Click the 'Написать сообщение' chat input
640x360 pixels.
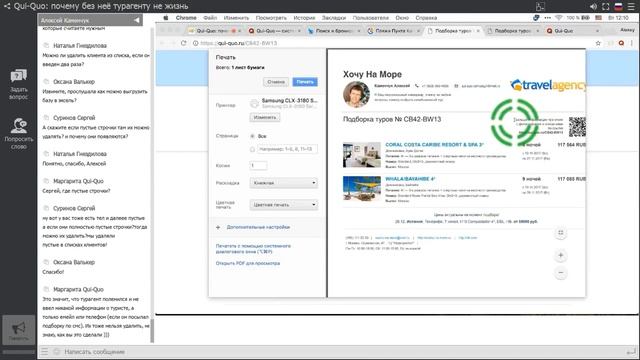pyautogui.click(x=95, y=351)
